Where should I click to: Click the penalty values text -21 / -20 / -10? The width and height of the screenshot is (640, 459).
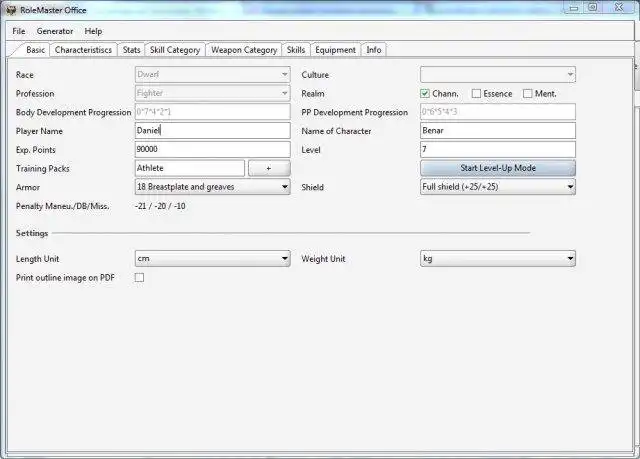[160, 206]
